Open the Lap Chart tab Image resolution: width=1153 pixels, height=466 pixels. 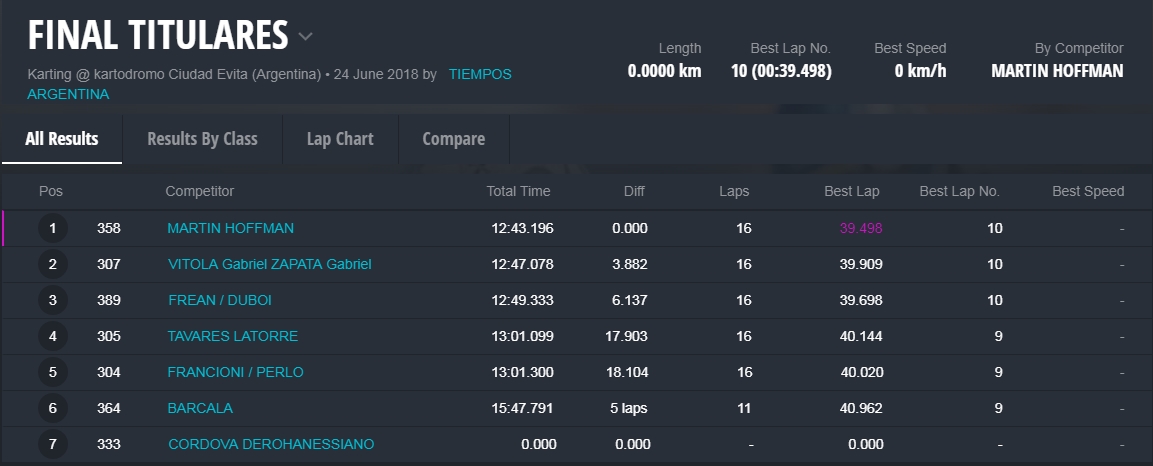pos(340,139)
